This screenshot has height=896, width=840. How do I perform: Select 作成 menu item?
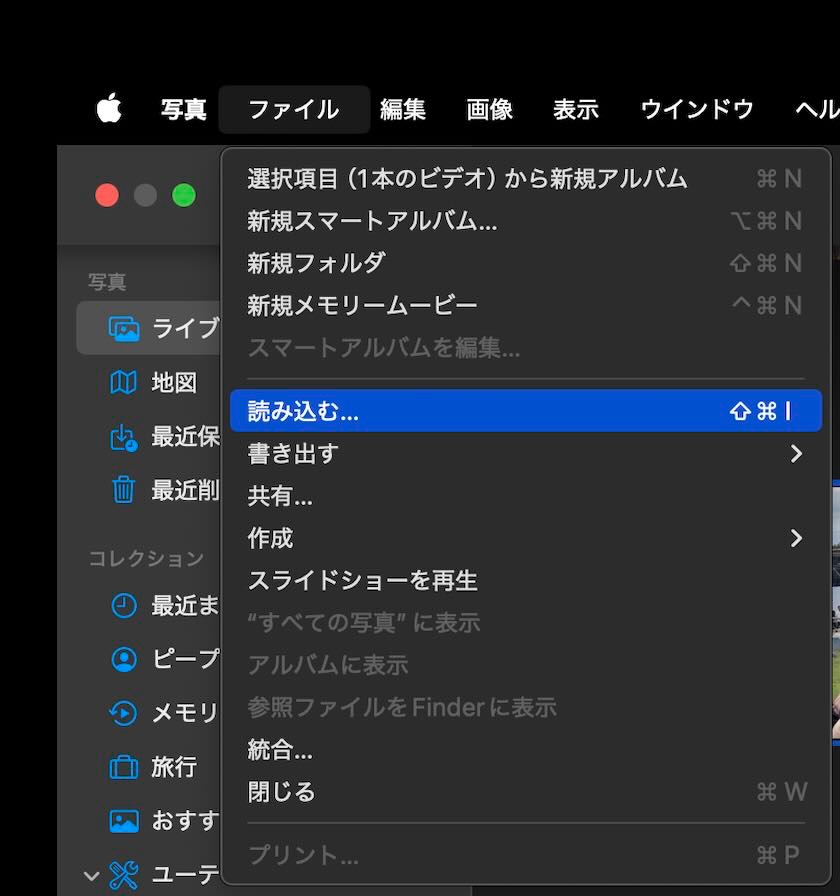[526, 538]
